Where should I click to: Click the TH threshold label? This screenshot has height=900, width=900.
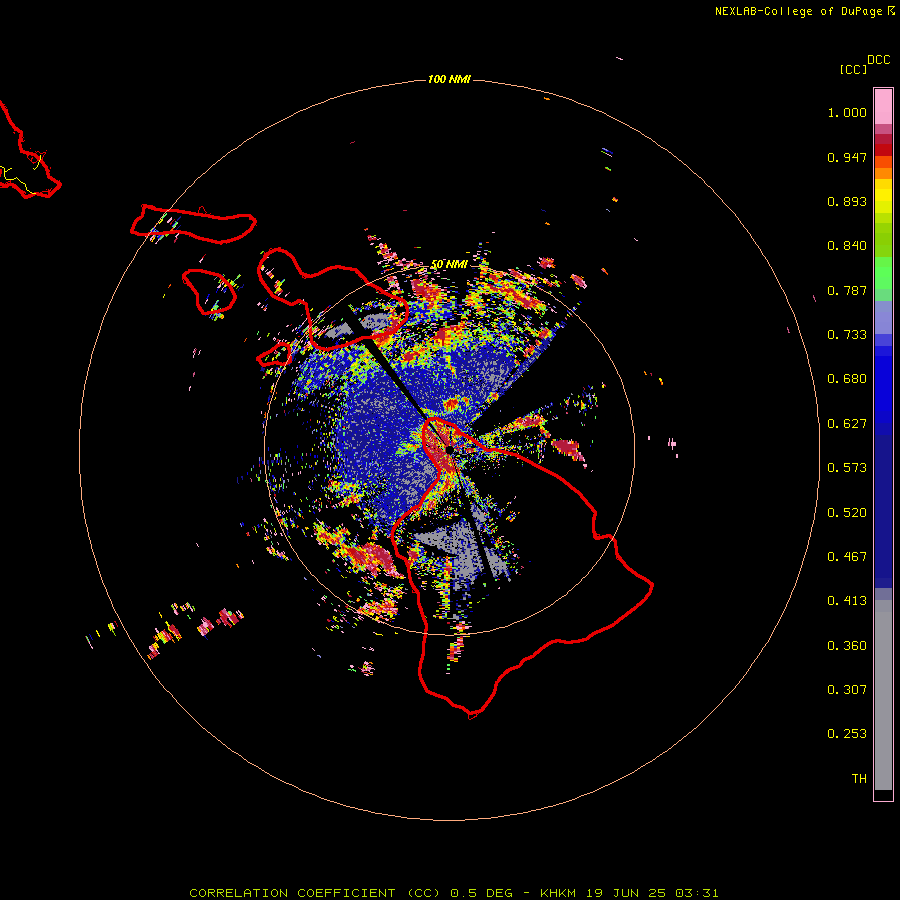tap(859, 779)
